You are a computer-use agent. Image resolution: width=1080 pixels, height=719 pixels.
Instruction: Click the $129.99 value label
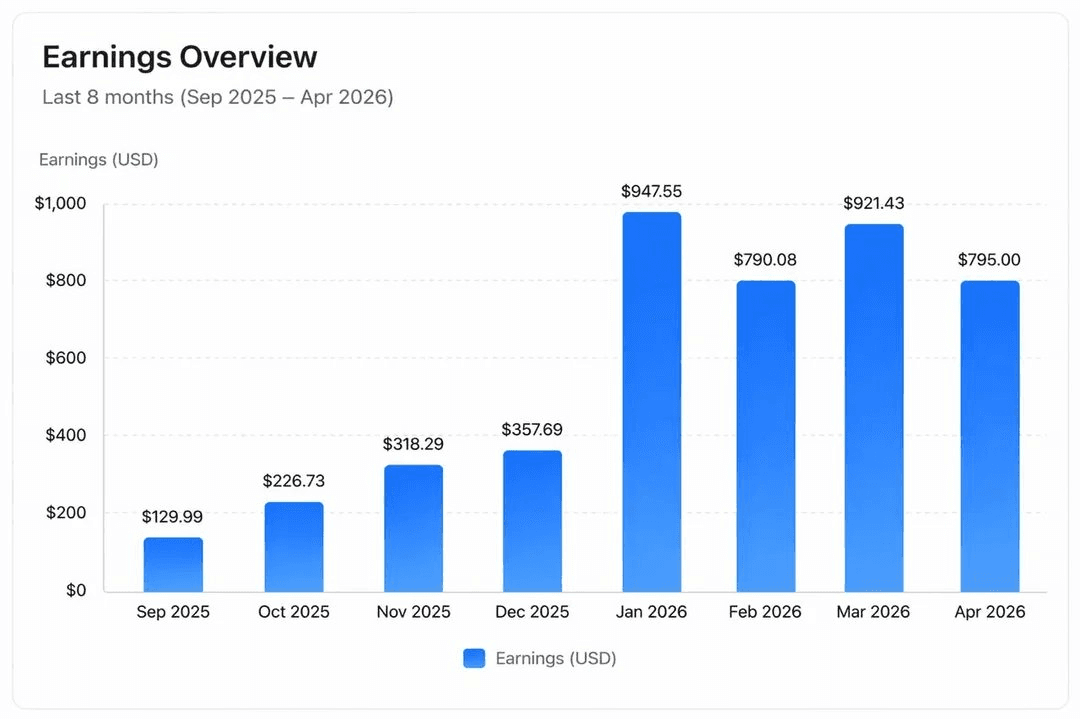coord(172,517)
